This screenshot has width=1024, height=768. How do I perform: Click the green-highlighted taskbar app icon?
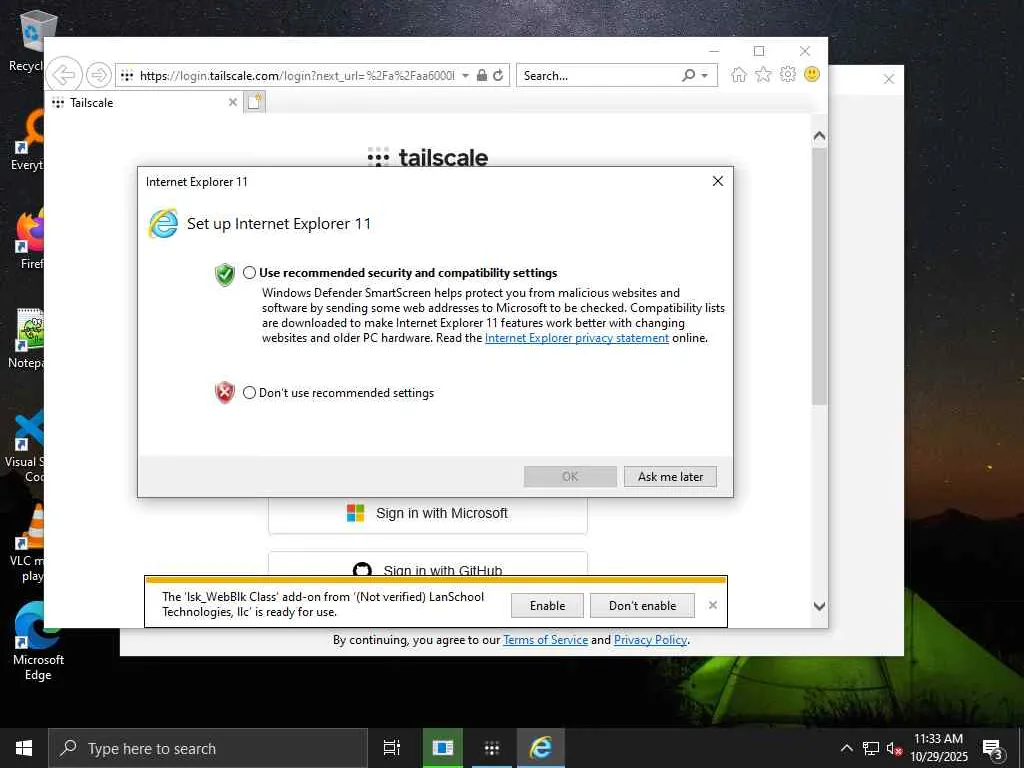(442, 748)
